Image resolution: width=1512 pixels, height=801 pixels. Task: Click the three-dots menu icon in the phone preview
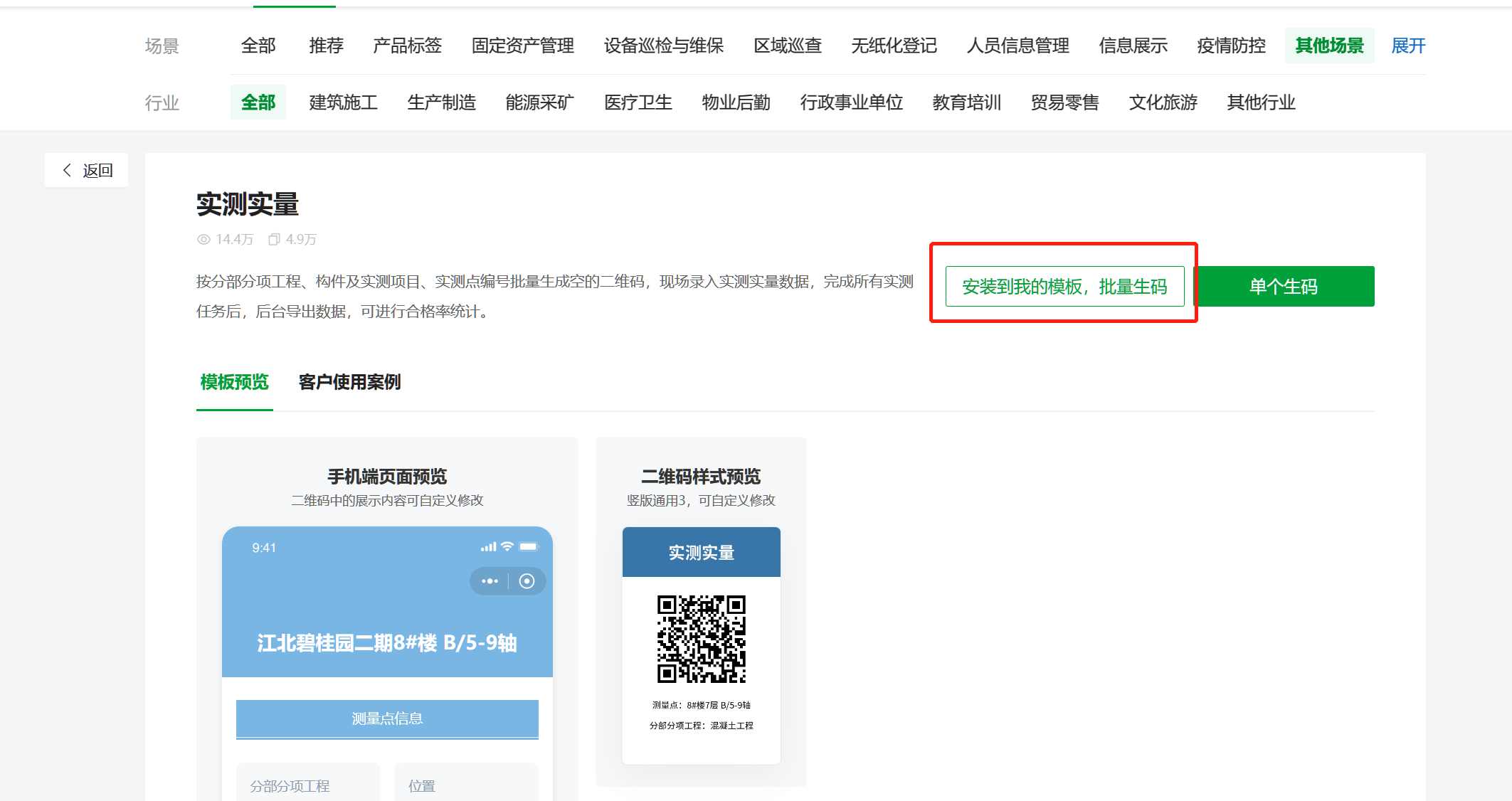(x=490, y=581)
